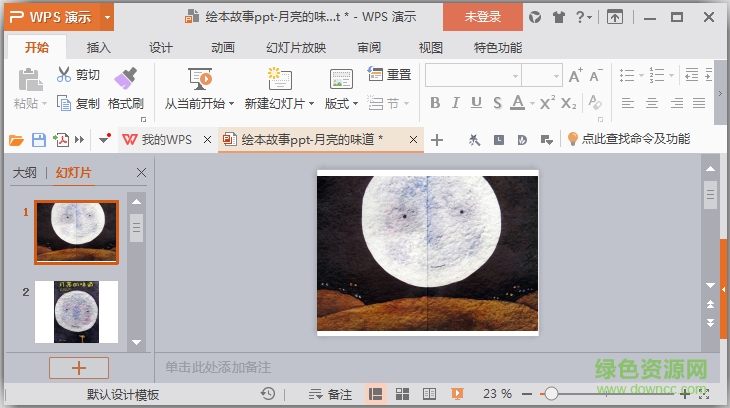Click the Format Painter brush icon
Image resolution: width=730 pixels, height=408 pixels.
[x=125, y=77]
